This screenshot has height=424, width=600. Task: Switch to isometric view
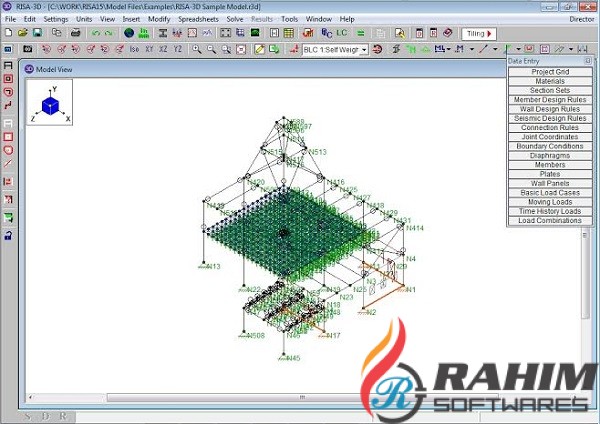[x=134, y=49]
